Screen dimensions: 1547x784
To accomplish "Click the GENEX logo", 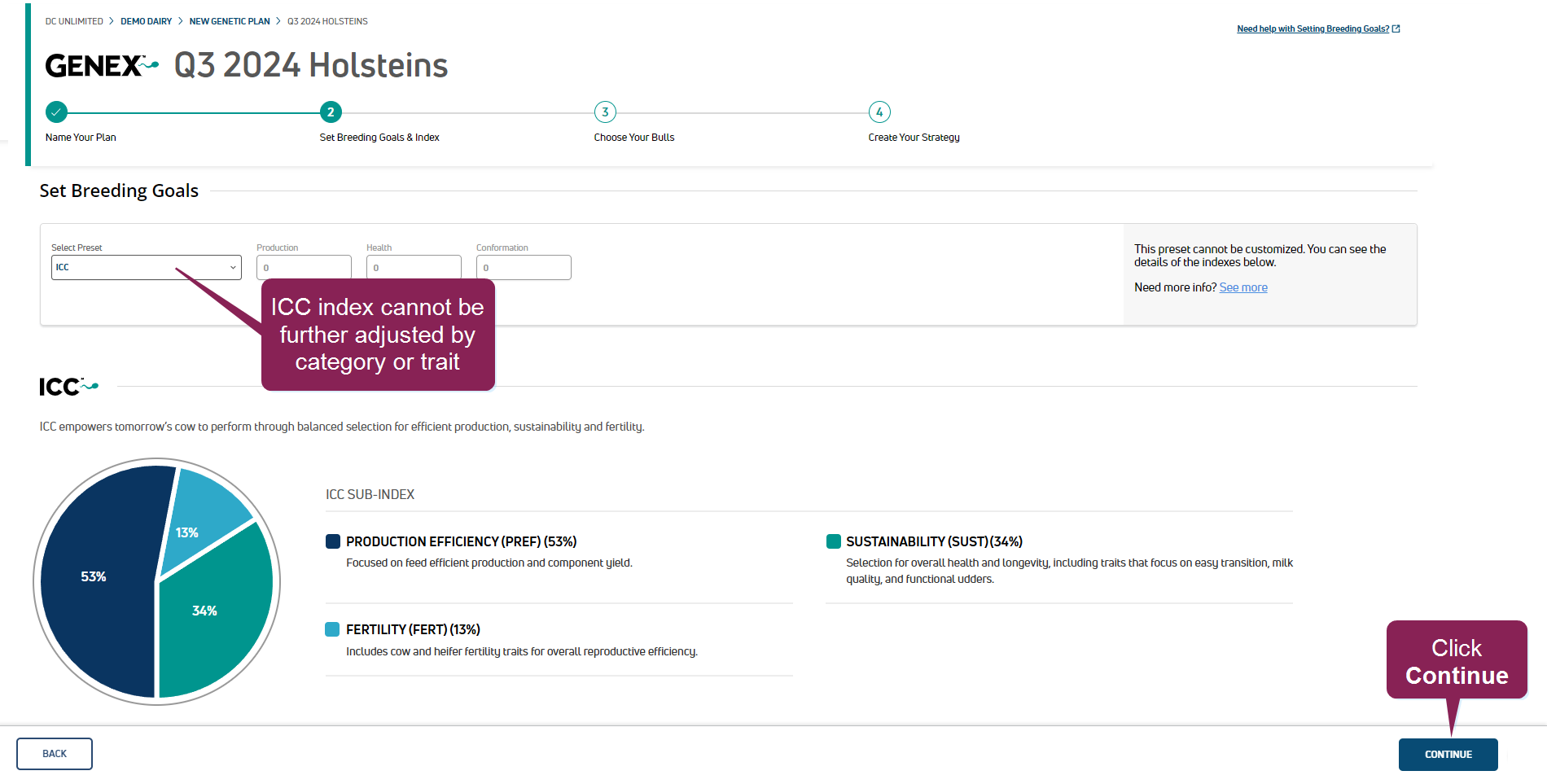I will point(102,65).
